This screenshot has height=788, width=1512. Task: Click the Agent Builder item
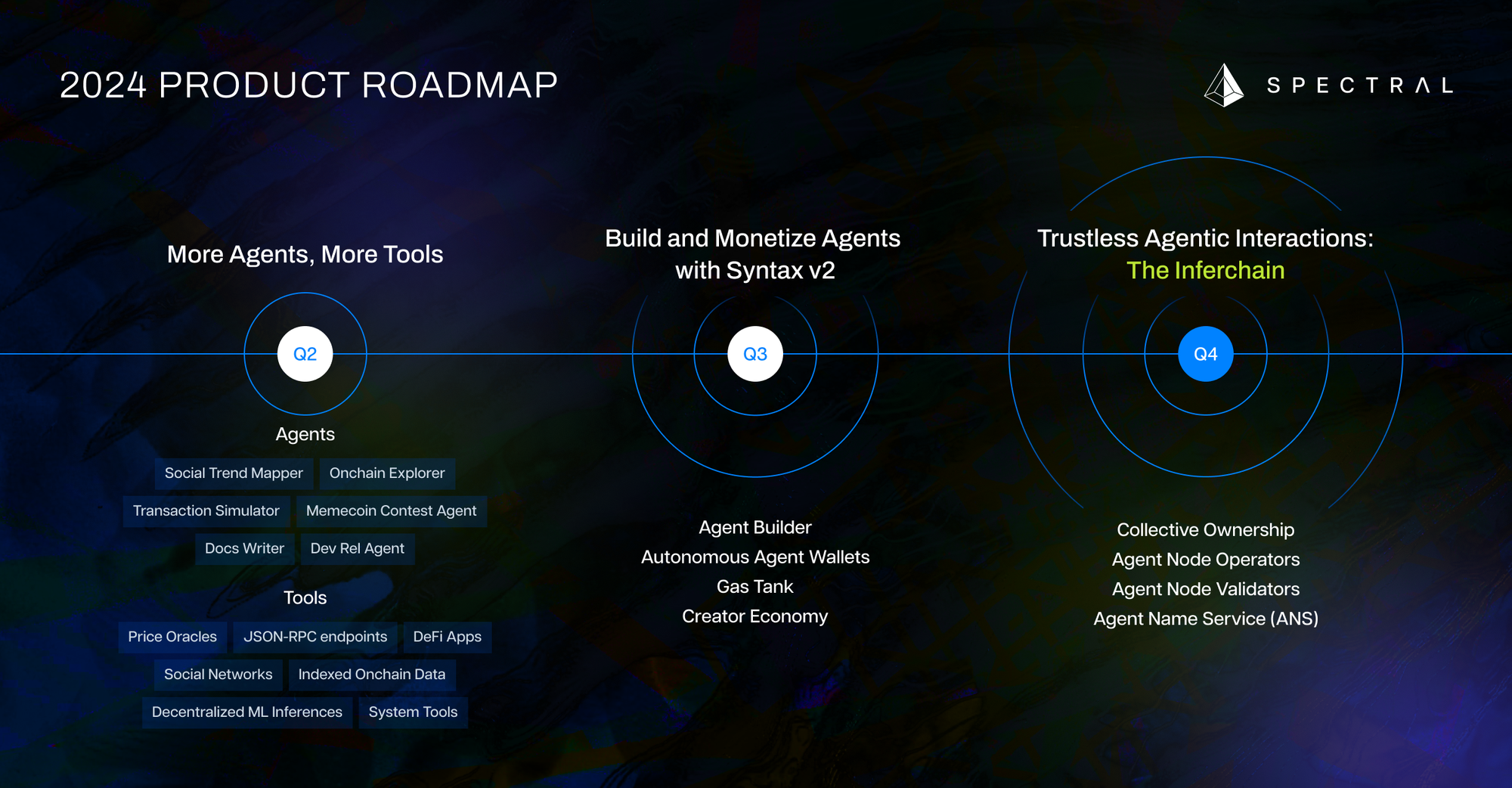(755, 527)
